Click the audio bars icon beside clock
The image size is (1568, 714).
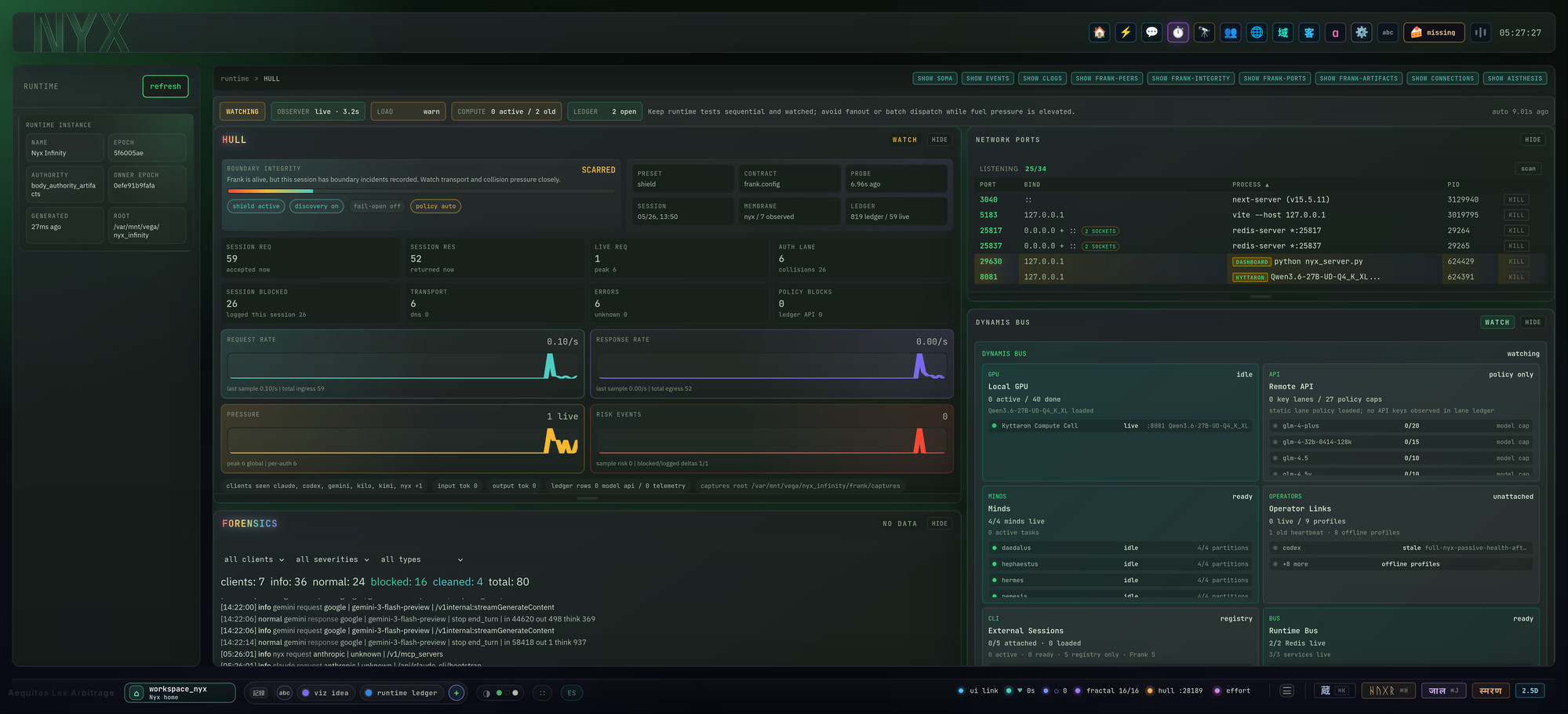1480,32
